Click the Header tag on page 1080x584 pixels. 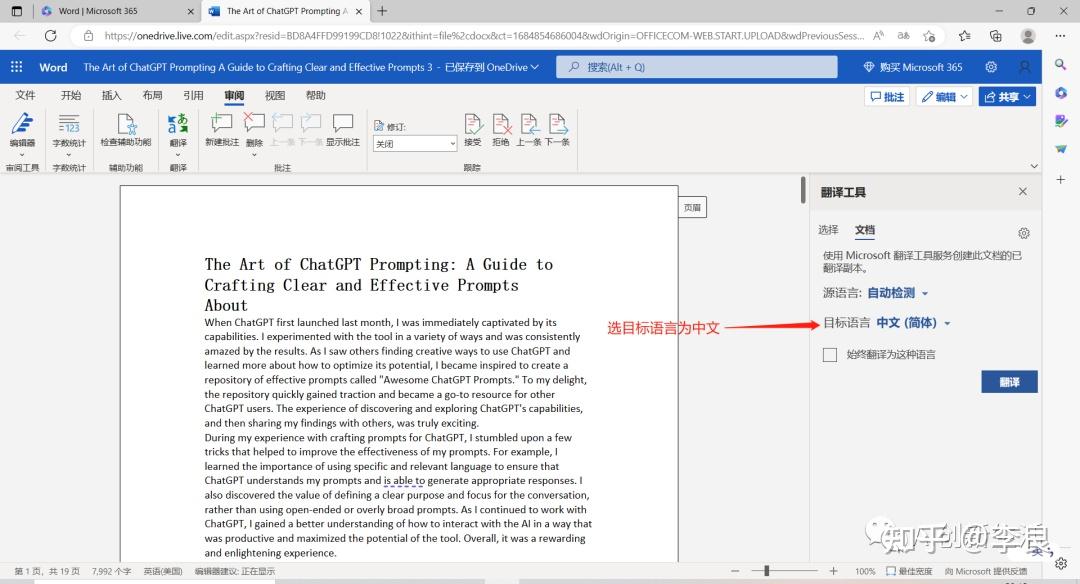pos(692,207)
